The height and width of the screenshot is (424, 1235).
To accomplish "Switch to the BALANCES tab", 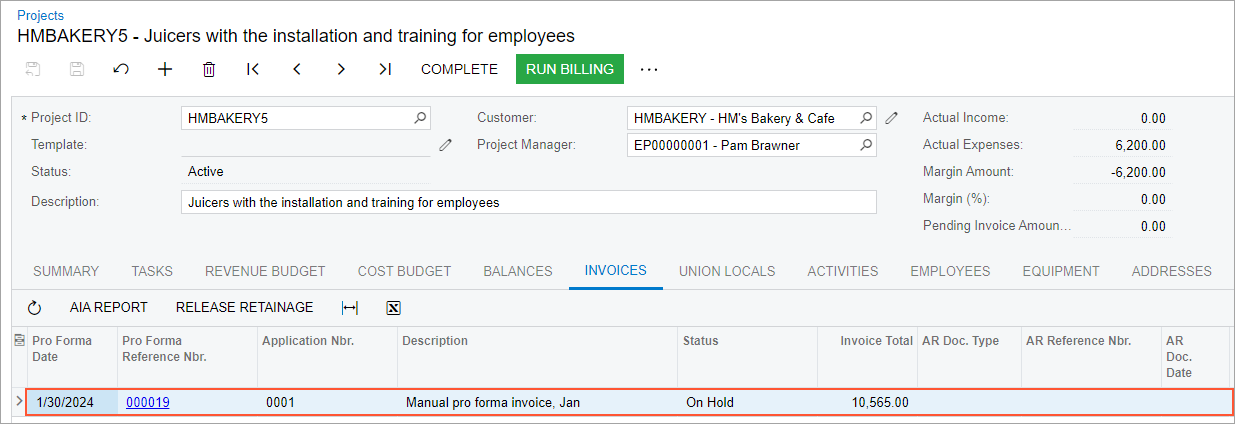I will point(518,271).
